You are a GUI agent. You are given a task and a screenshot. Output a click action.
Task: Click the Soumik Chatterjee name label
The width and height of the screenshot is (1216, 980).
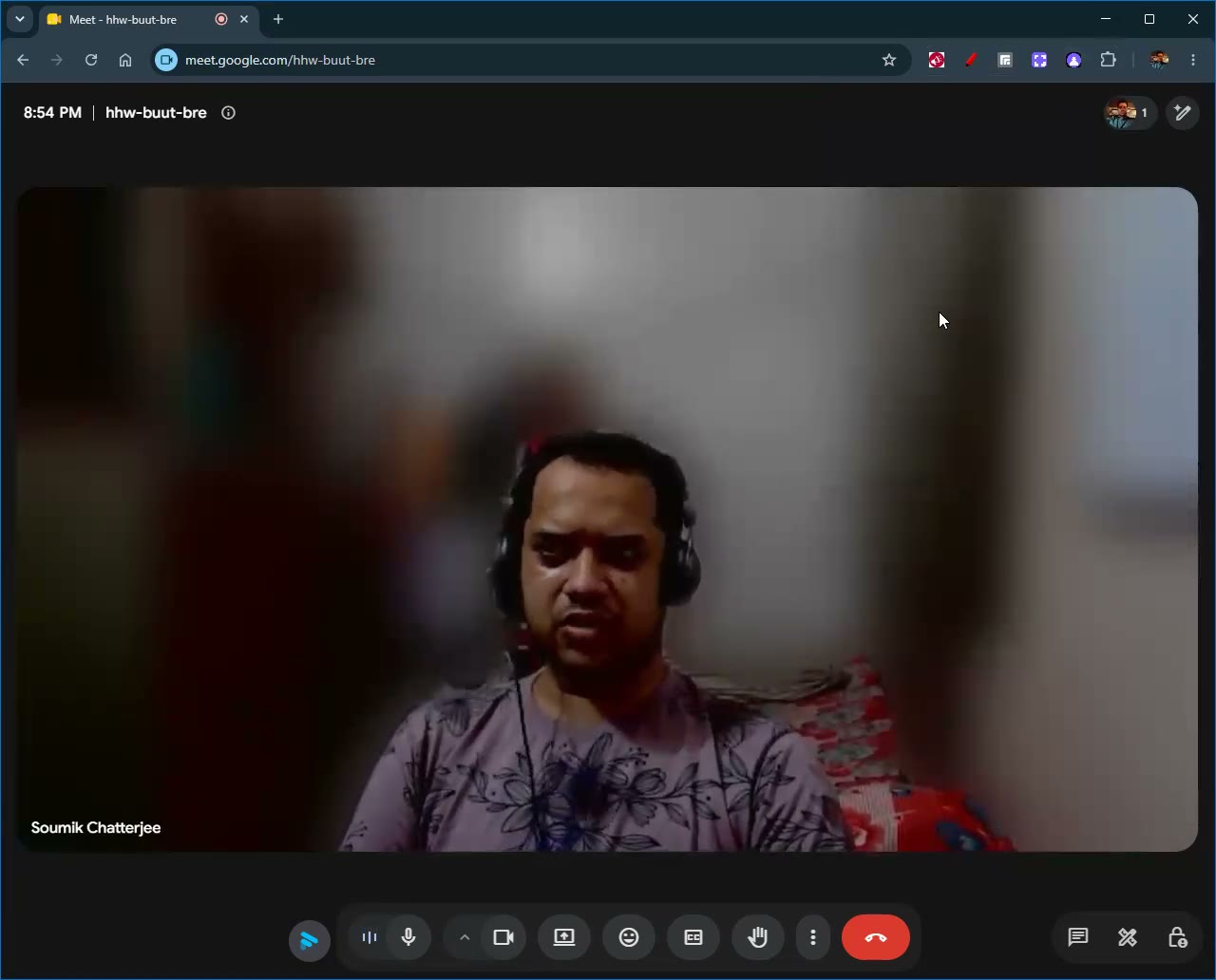click(96, 828)
